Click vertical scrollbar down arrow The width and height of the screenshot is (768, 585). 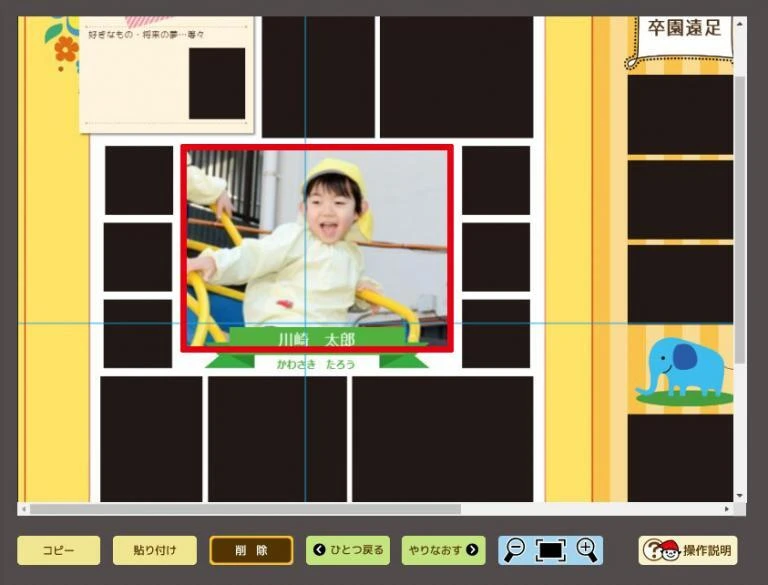pos(740,496)
